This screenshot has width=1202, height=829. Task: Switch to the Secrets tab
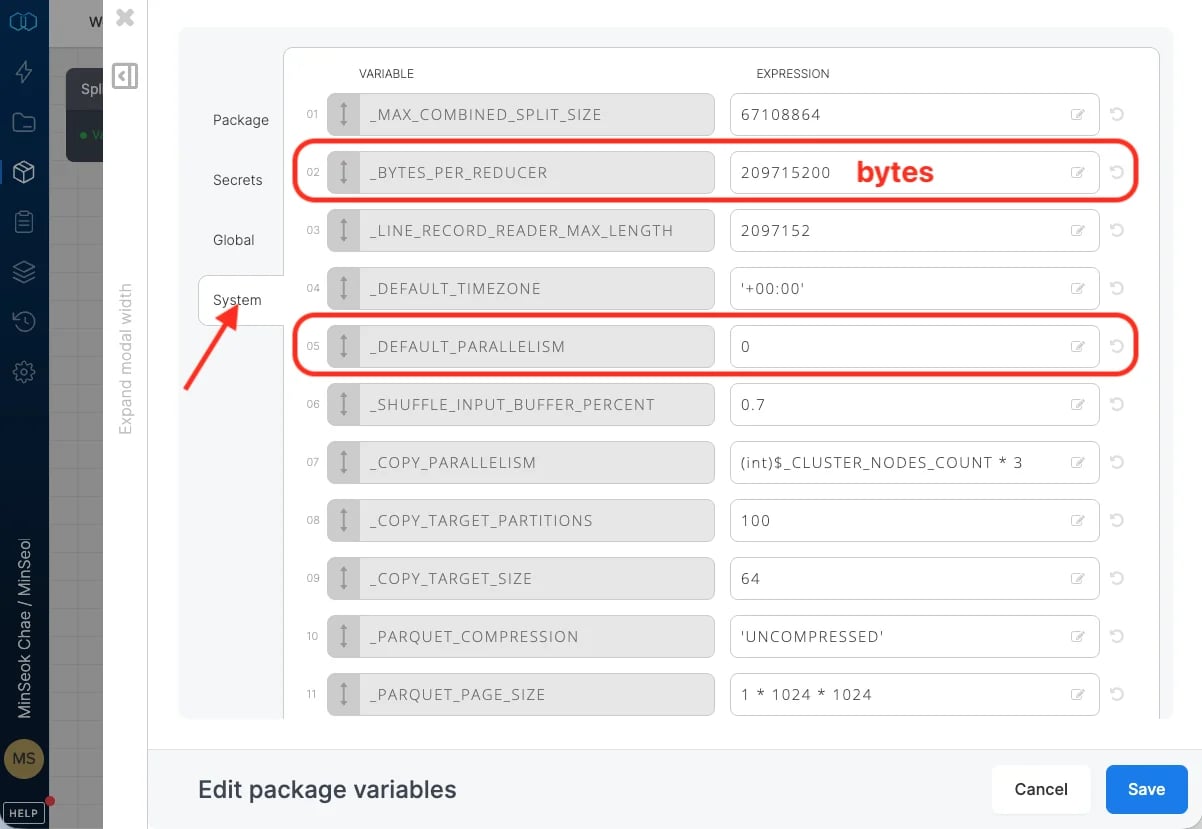click(238, 180)
